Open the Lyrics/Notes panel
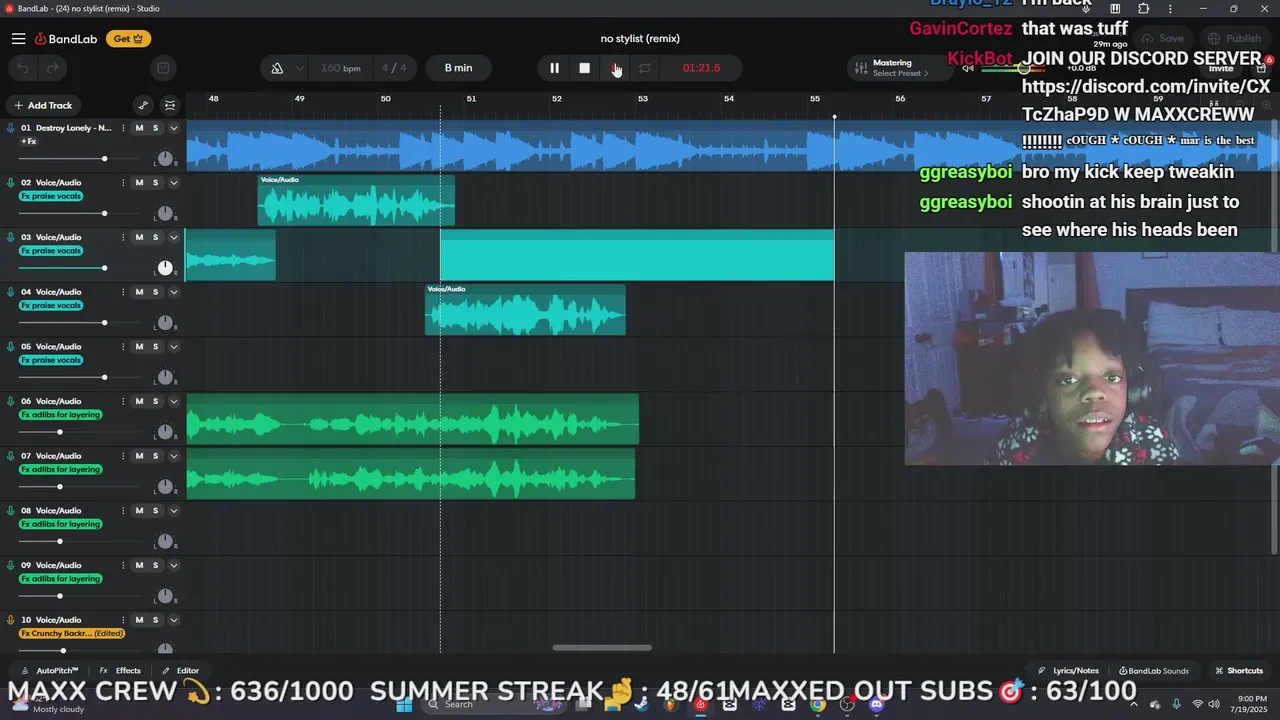Image resolution: width=1280 pixels, height=720 pixels. [1068, 671]
